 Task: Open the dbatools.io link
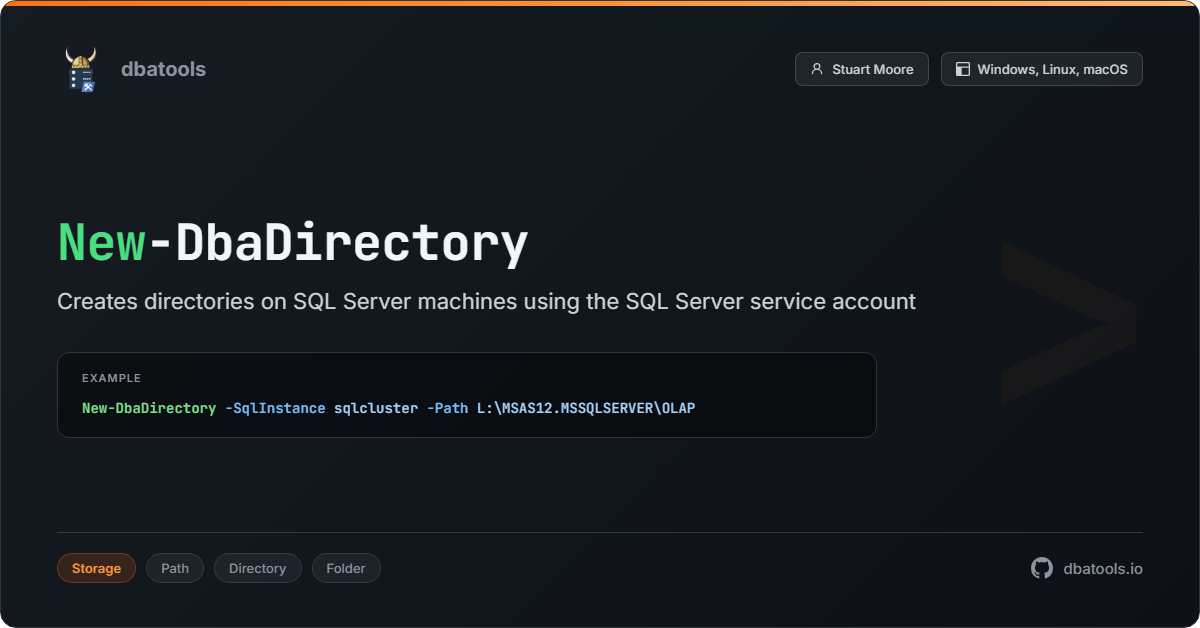tap(1103, 568)
